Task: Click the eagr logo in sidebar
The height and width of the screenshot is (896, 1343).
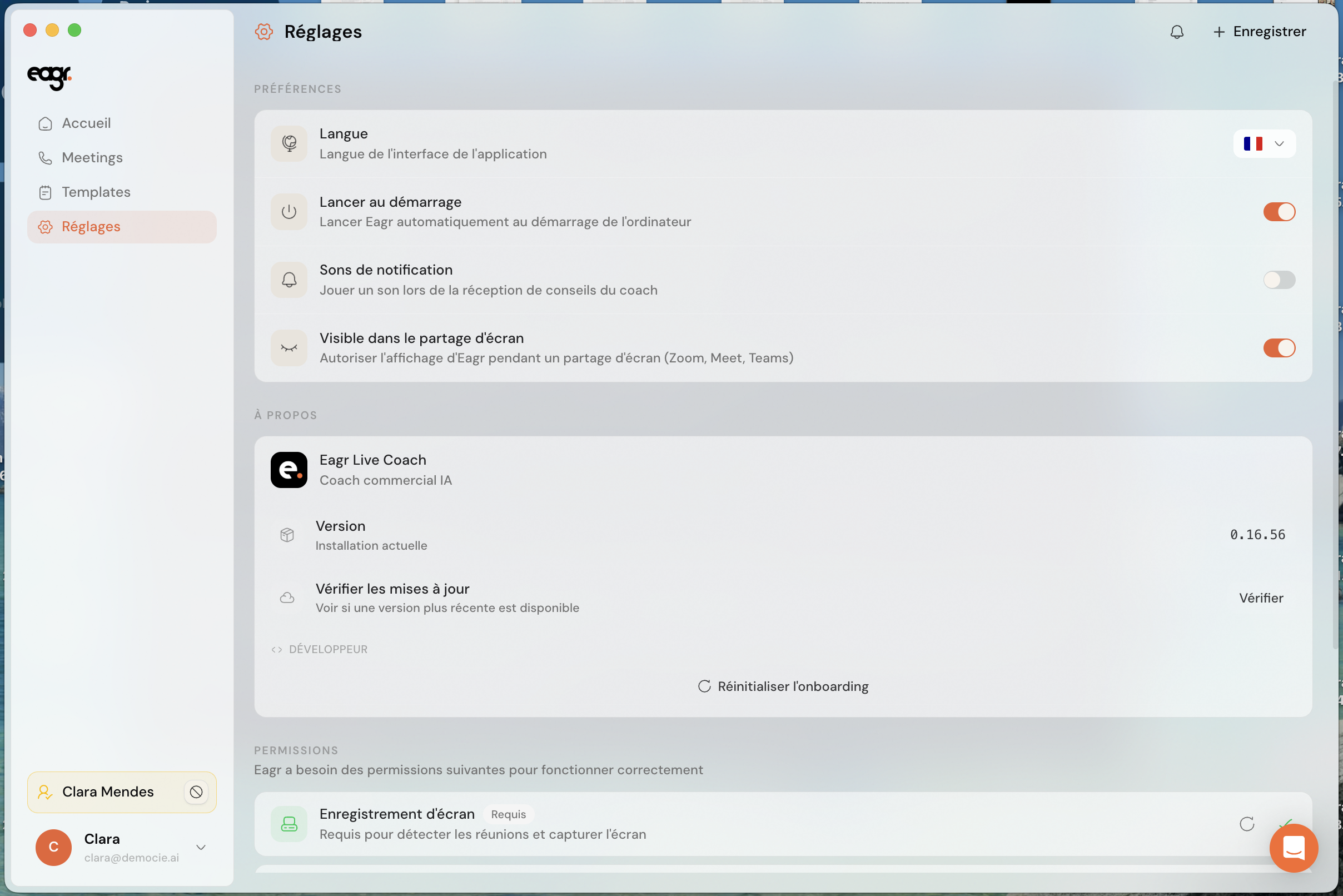Action: tap(49, 77)
